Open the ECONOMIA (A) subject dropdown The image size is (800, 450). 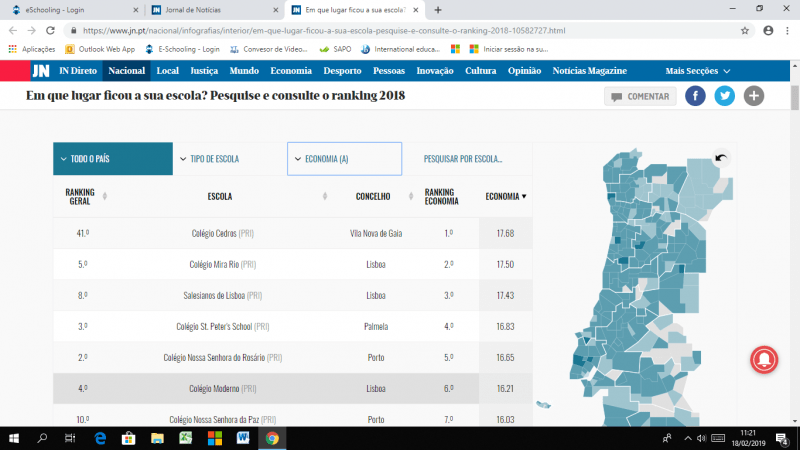click(x=344, y=159)
